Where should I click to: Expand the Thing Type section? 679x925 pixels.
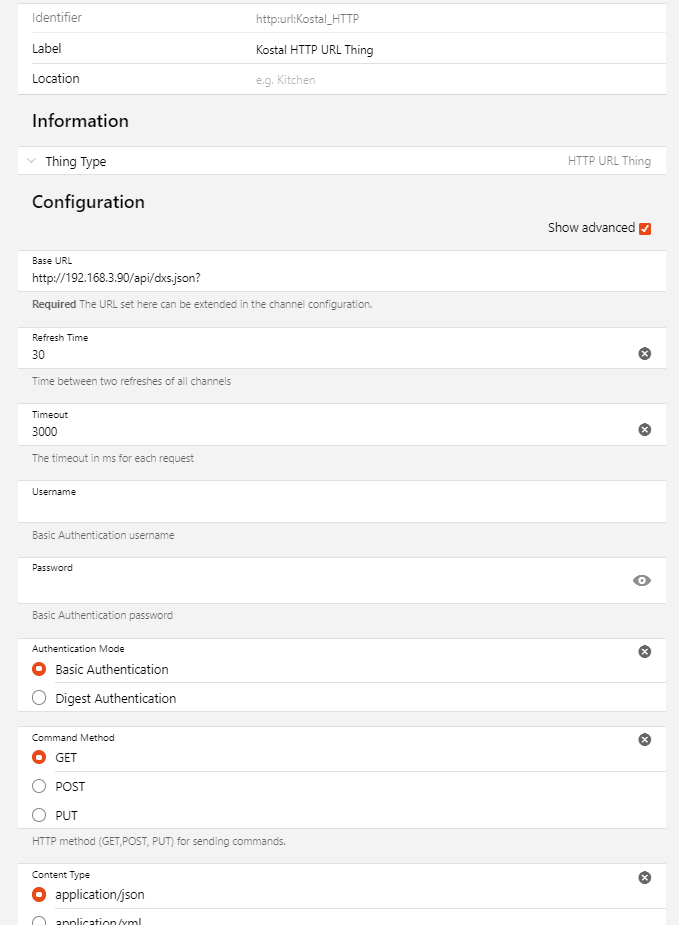(30, 160)
